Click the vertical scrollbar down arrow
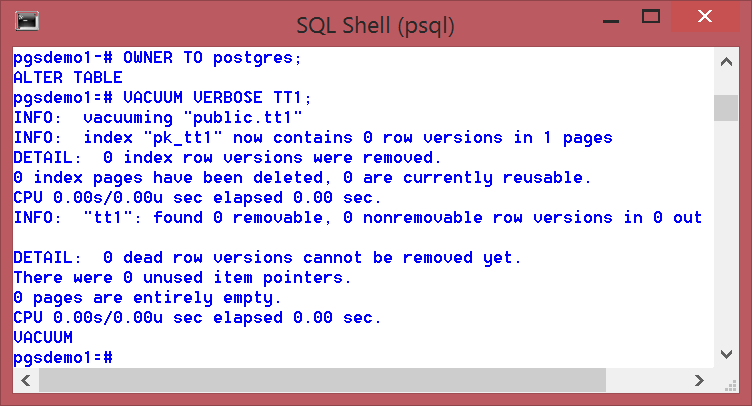Image resolution: width=752 pixels, height=406 pixels. (726, 353)
